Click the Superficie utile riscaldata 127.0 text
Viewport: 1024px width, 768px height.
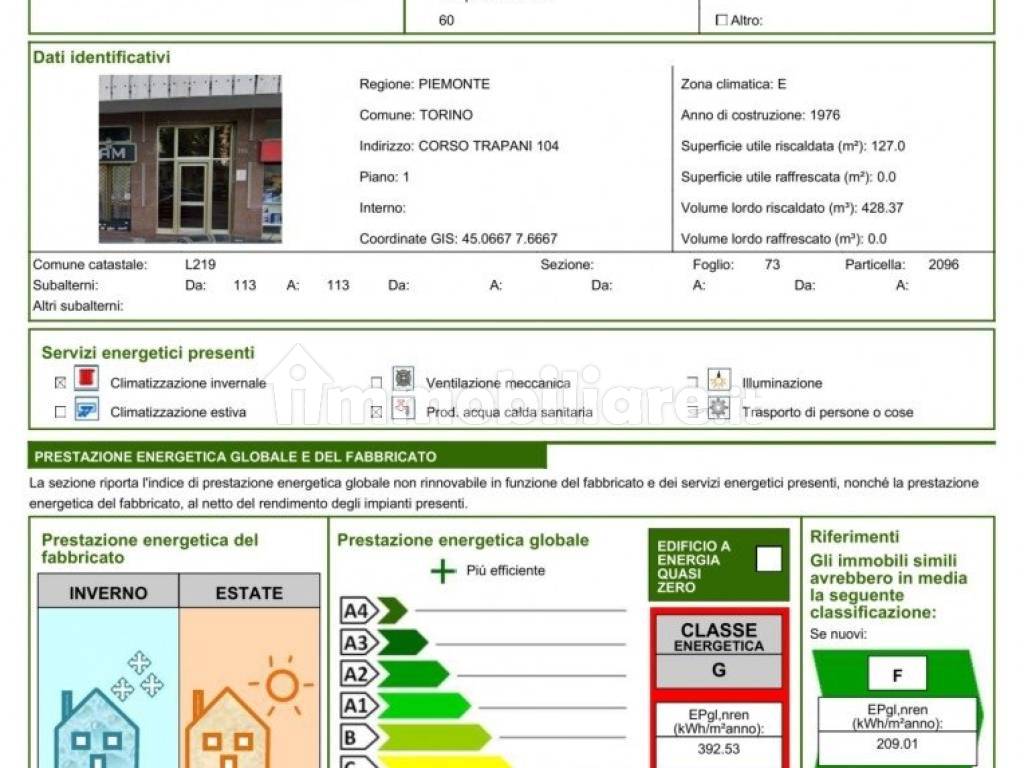793,146
